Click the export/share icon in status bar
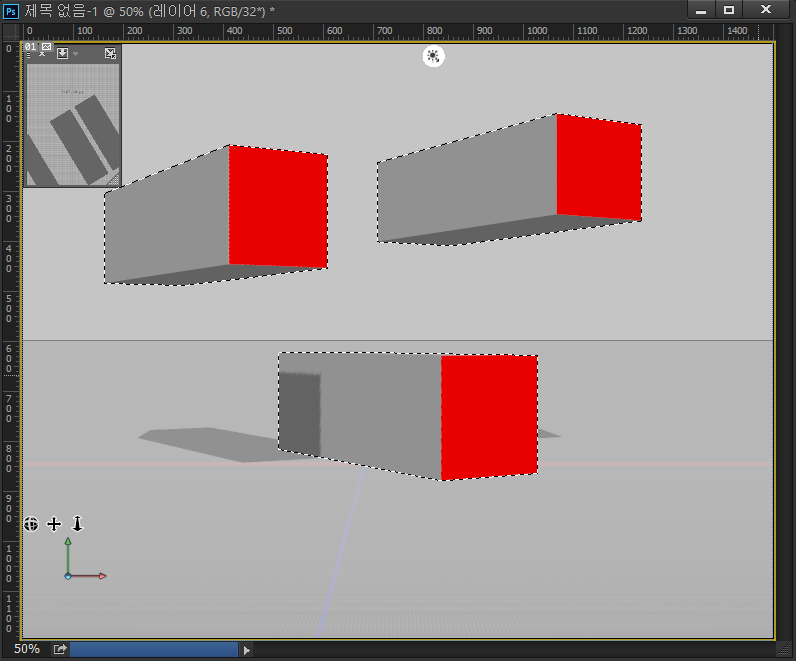This screenshot has height=661, width=796. pyautogui.click(x=60, y=649)
